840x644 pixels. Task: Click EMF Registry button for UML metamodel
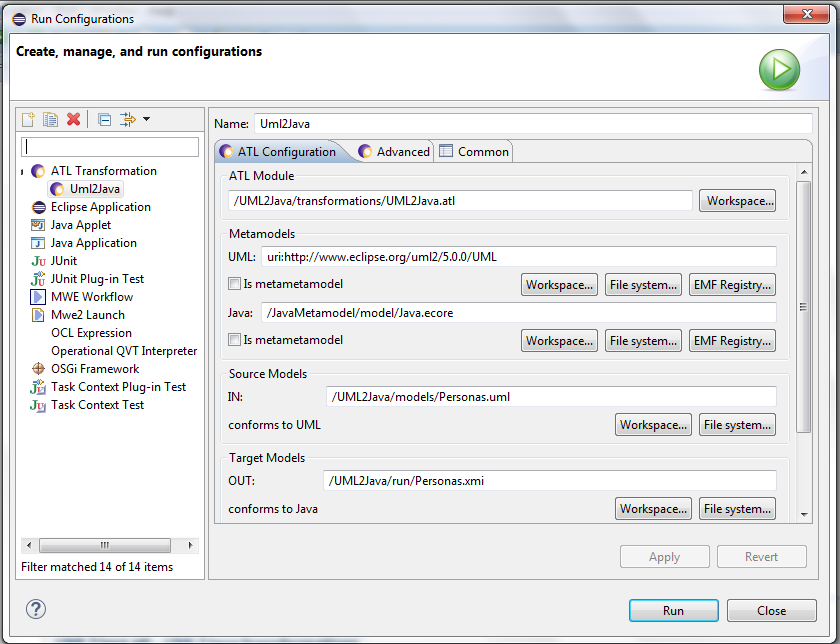tap(732, 285)
